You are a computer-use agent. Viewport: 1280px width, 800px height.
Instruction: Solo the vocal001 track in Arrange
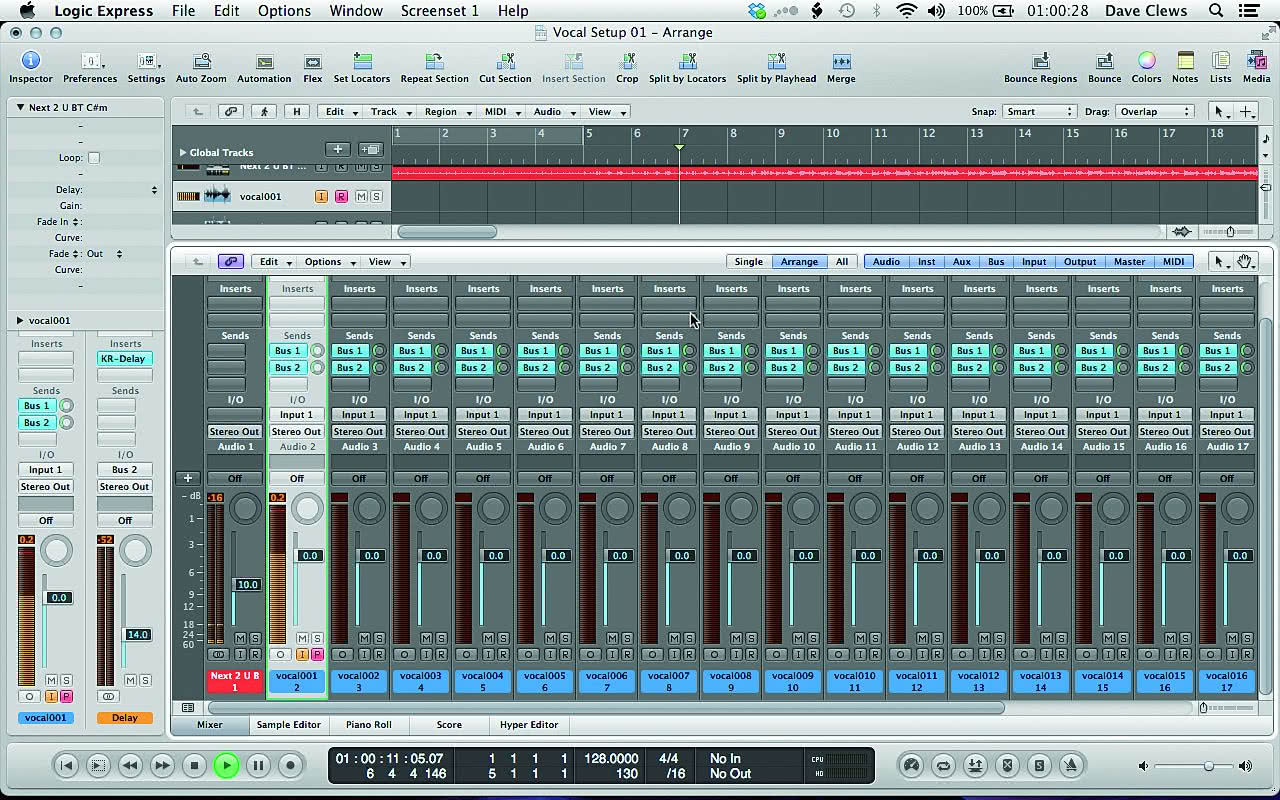coord(376,197)
